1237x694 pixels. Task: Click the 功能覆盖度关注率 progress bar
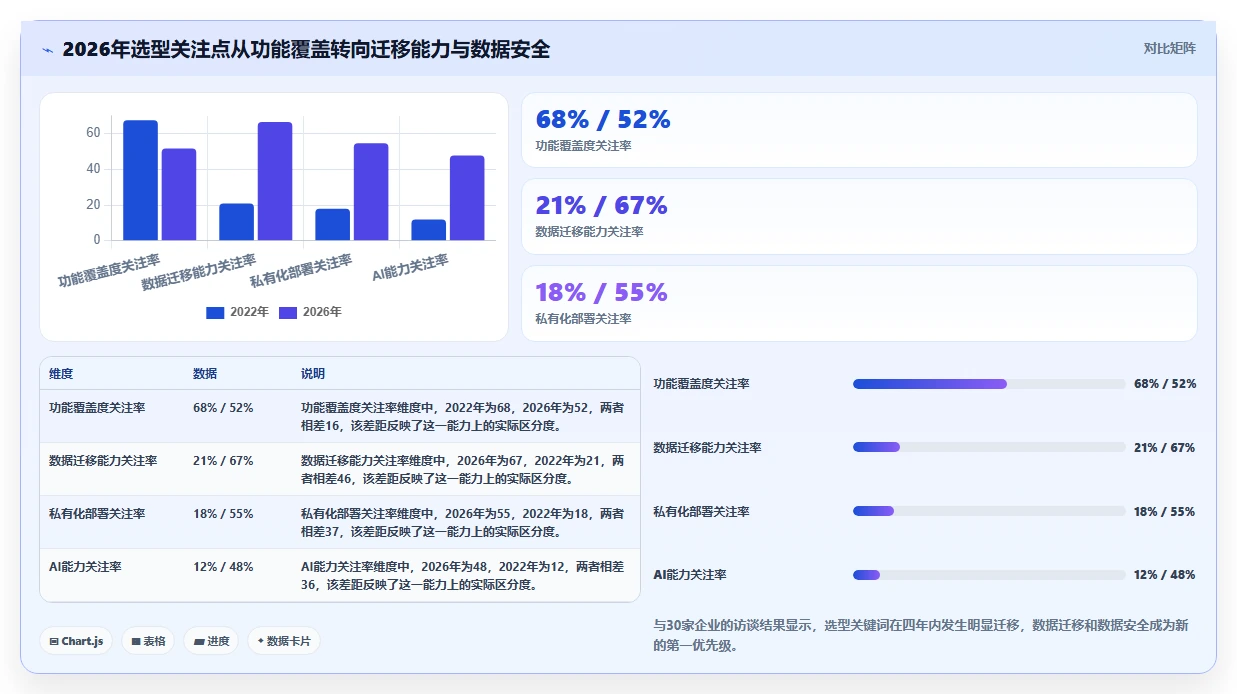[x=989, y=384]
